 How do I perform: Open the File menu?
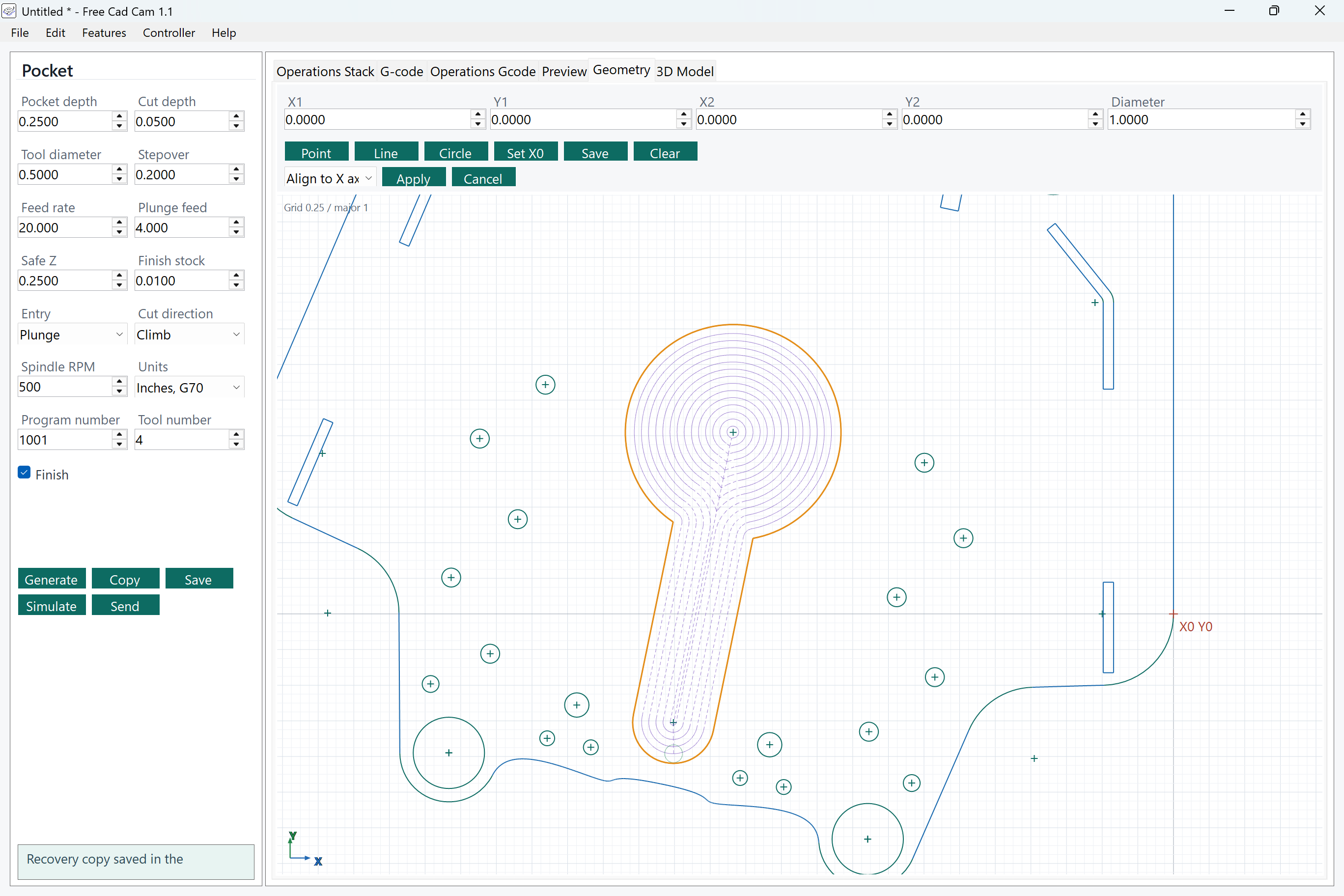point(20,32)
